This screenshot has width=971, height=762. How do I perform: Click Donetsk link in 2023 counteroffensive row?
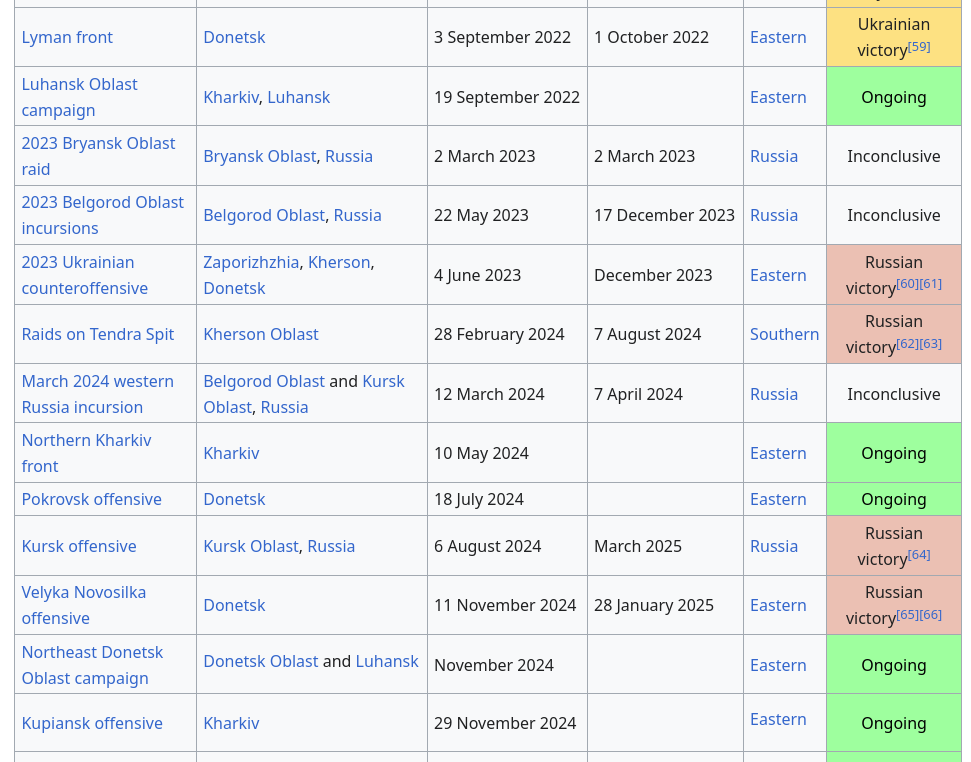click(x=234, y=288)
